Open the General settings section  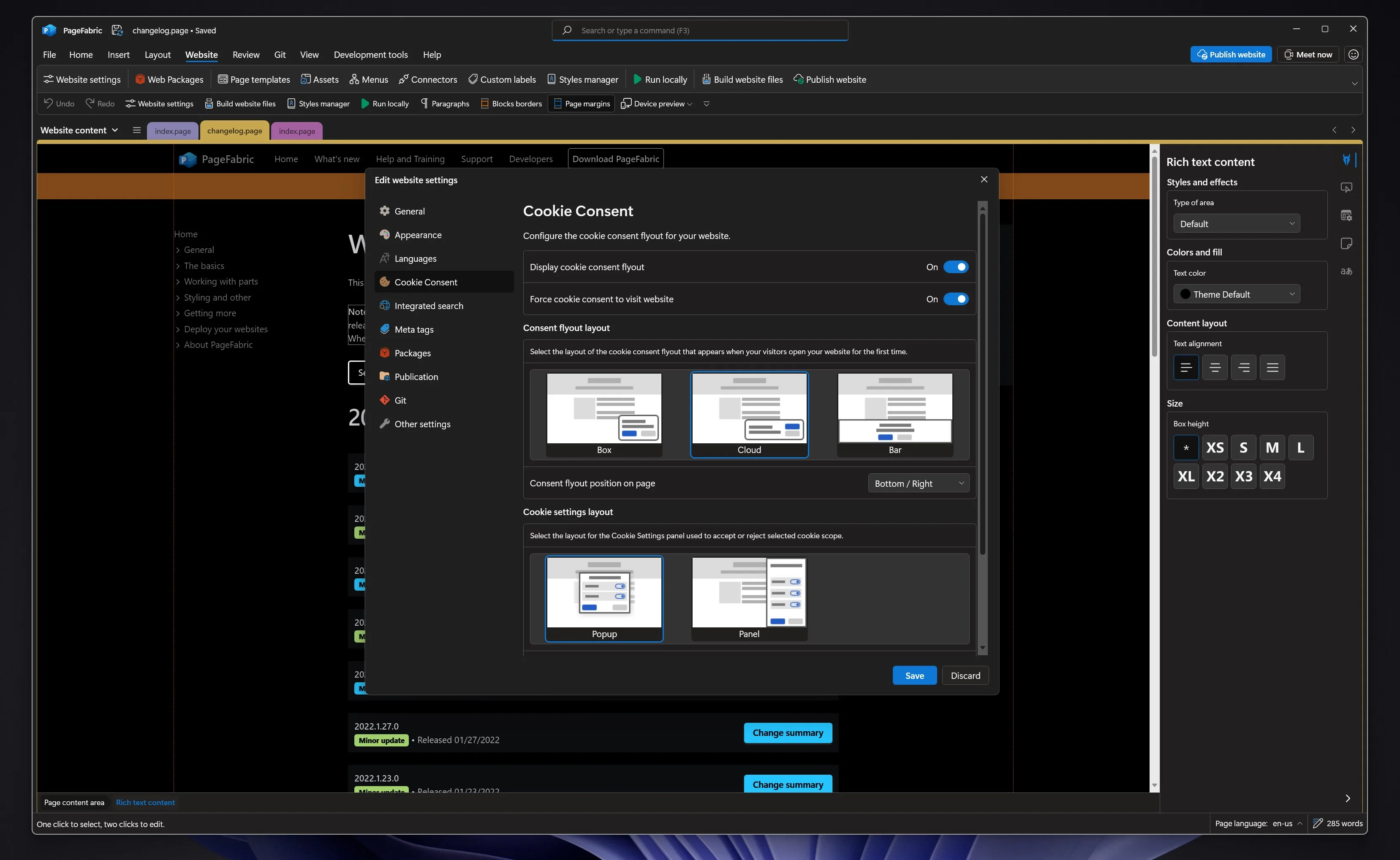pos(444,211)
